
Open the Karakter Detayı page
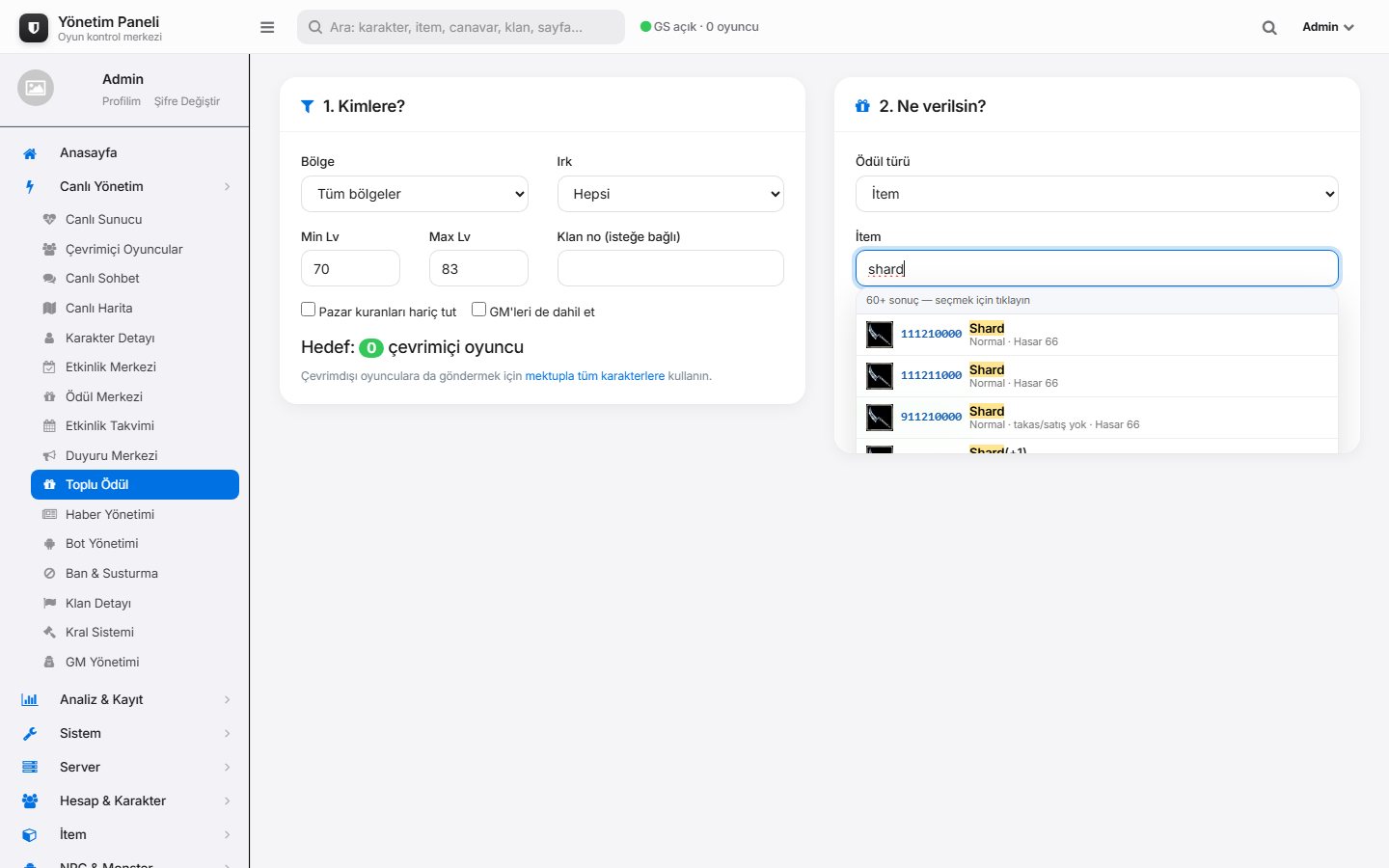[x=135, y=338]
